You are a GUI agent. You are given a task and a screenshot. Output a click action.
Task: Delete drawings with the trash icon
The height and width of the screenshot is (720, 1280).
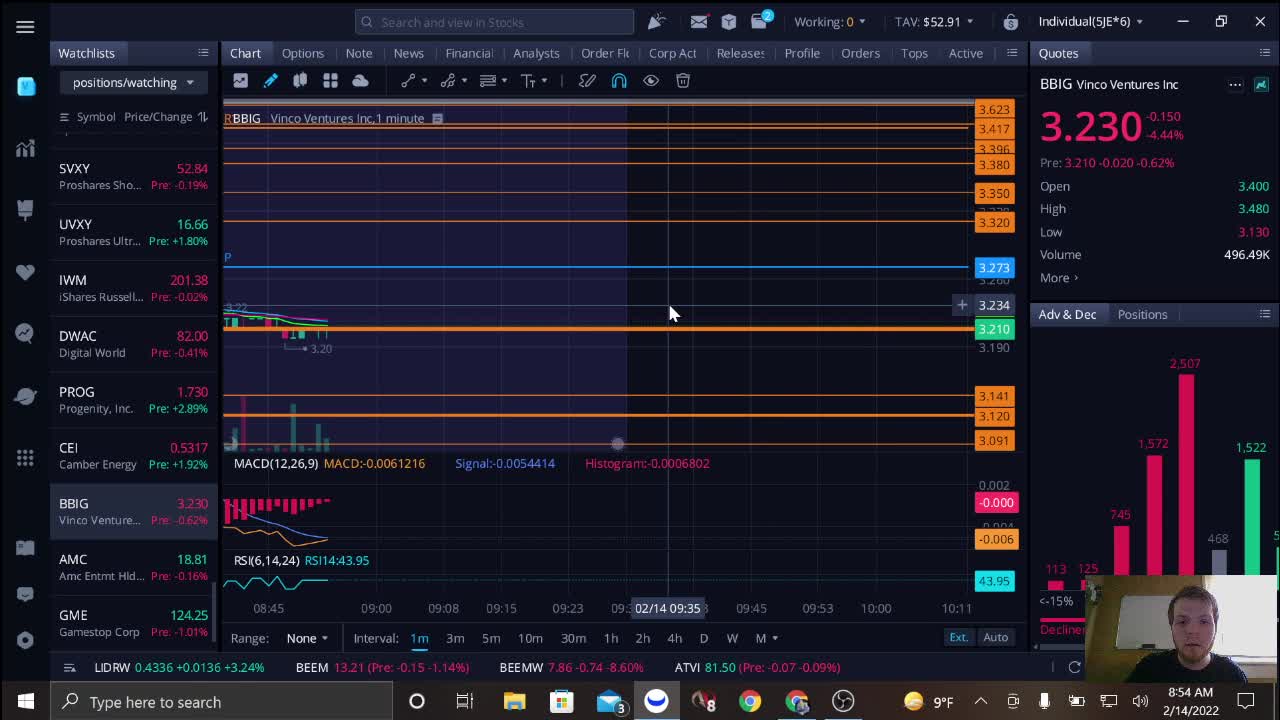tap(683, 81)
